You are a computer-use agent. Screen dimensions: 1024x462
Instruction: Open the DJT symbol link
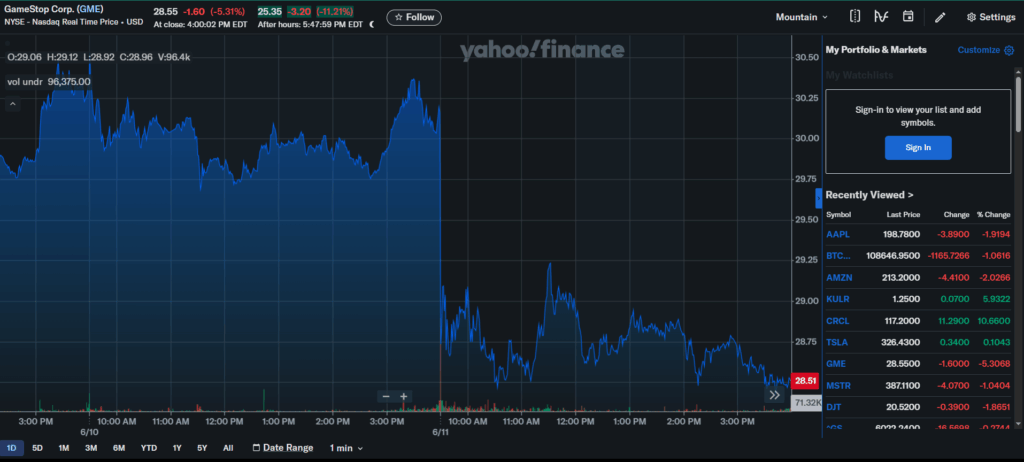833,407
